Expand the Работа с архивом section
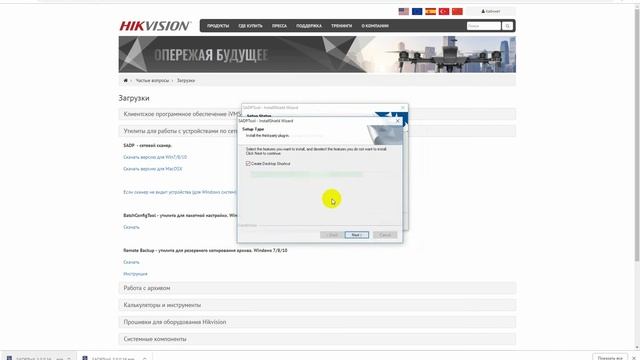 click(x=317, y=288)
